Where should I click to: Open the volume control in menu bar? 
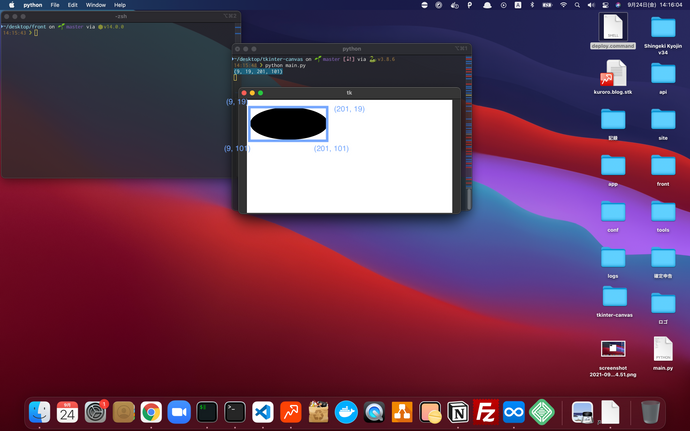(x=591, y=5)
